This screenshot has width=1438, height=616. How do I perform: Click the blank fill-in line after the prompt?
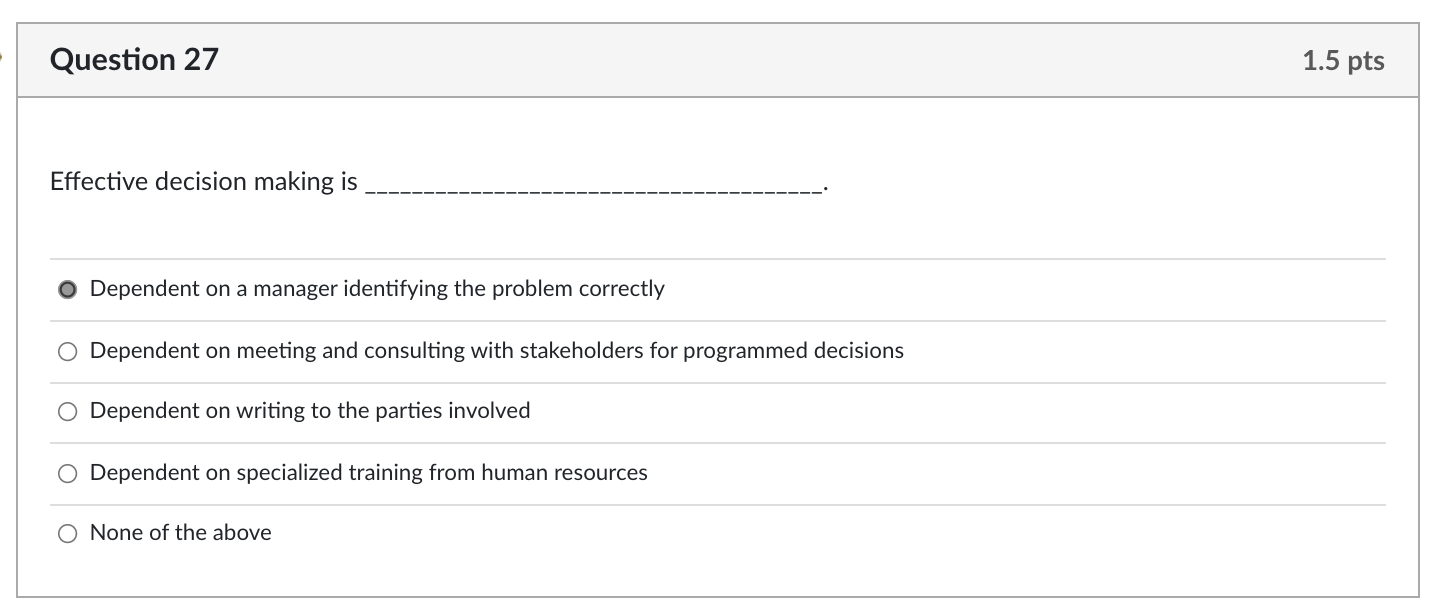tap(590, 186)
